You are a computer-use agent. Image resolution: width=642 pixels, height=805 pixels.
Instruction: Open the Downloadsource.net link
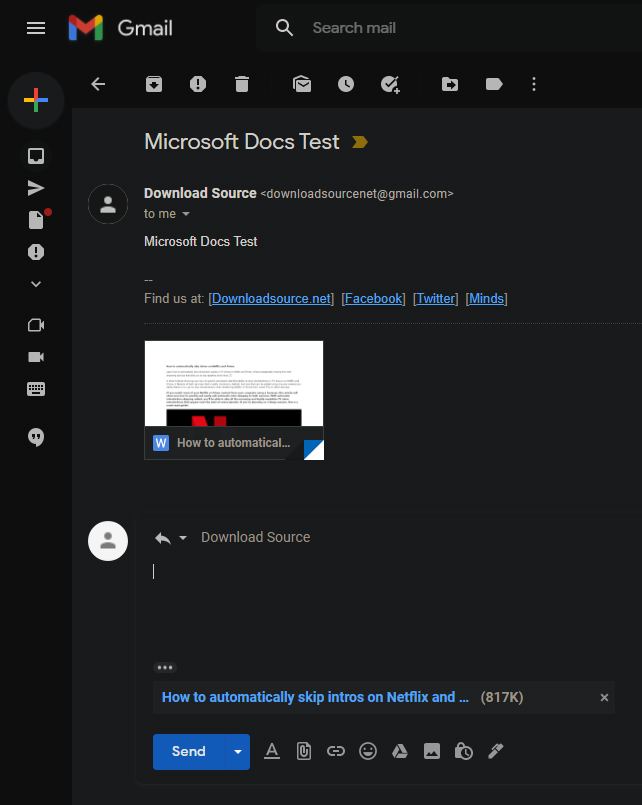271,298
